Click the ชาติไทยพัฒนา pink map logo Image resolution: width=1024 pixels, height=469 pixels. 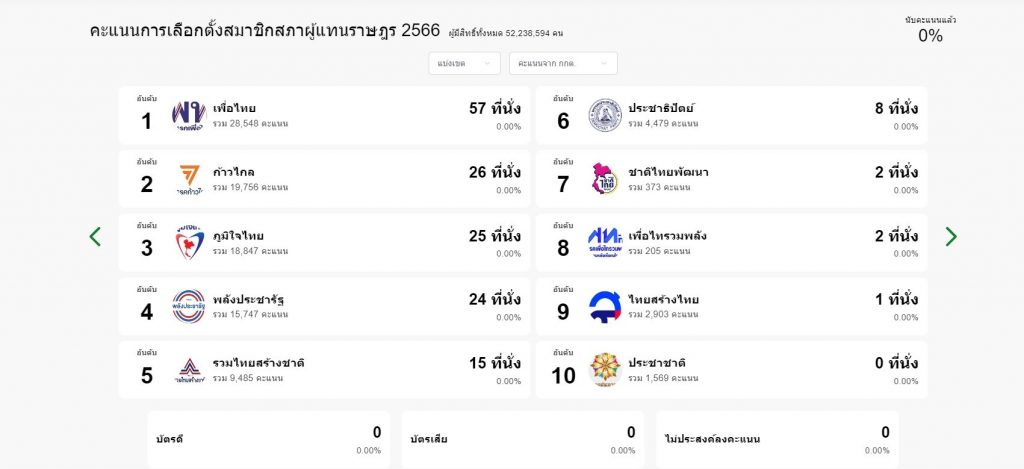[x=605, y=179]
